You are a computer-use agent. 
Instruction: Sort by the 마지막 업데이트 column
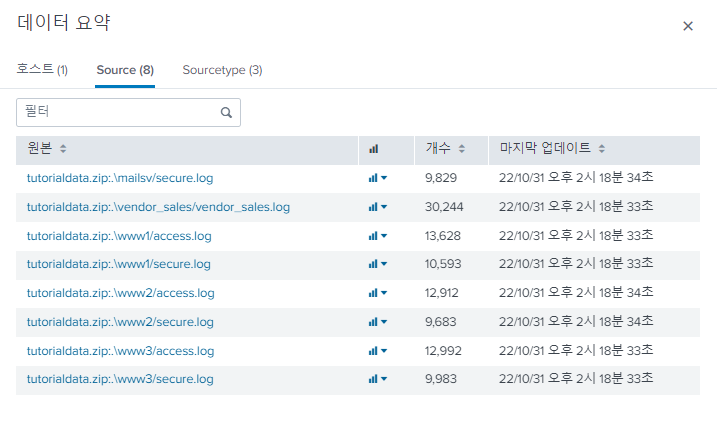coord(552,148)
